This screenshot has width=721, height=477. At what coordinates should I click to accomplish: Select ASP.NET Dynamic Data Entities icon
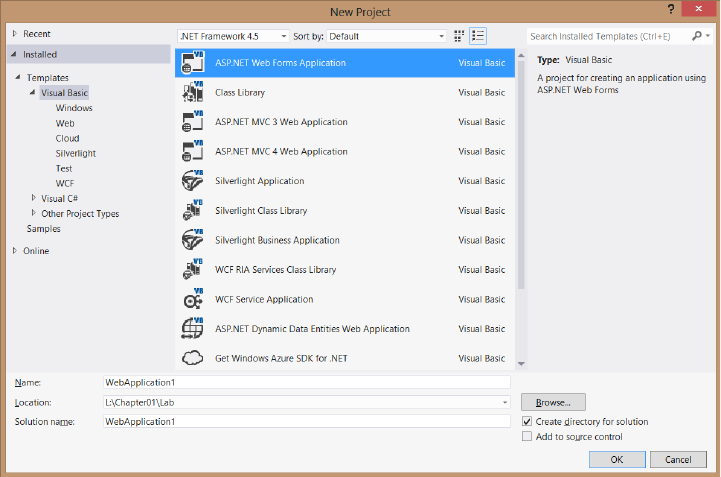point(193,328)
